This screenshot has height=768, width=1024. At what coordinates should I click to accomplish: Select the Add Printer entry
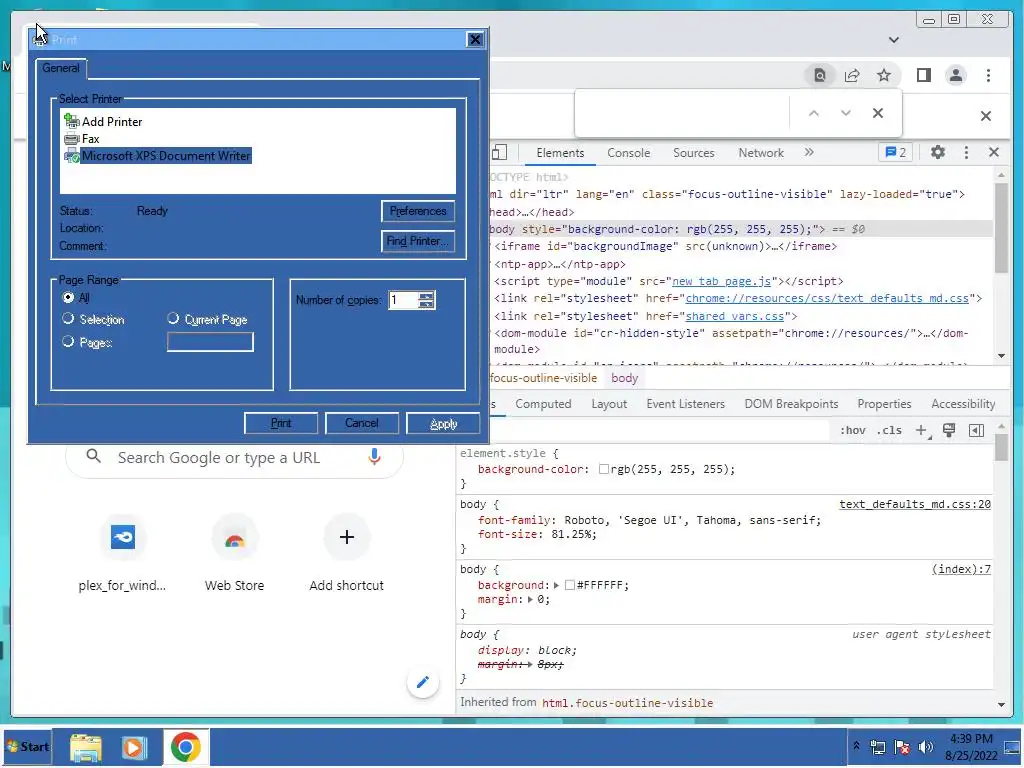click(x=103, y=121)
